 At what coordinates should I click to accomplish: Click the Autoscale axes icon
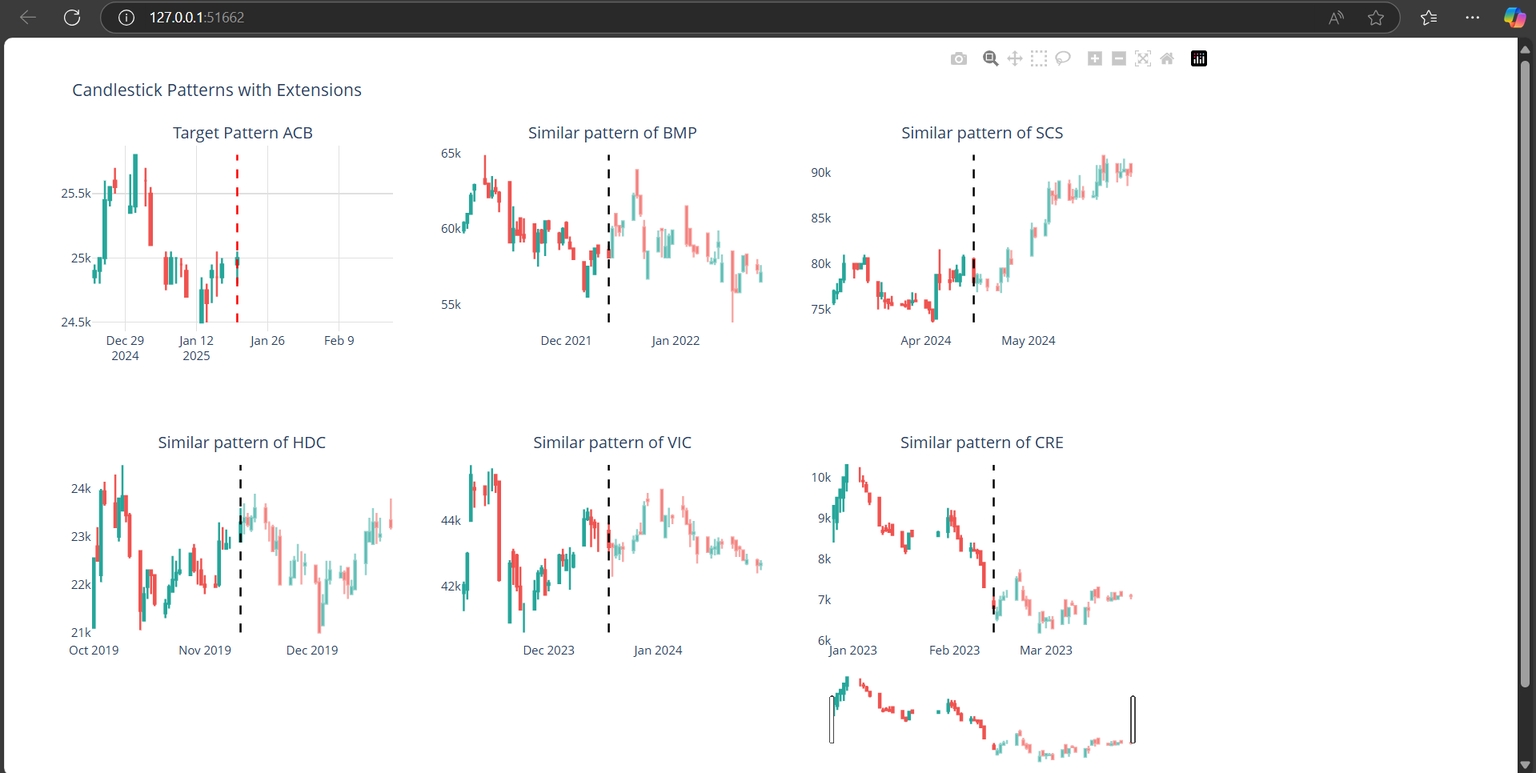[x=1143, y=59]
